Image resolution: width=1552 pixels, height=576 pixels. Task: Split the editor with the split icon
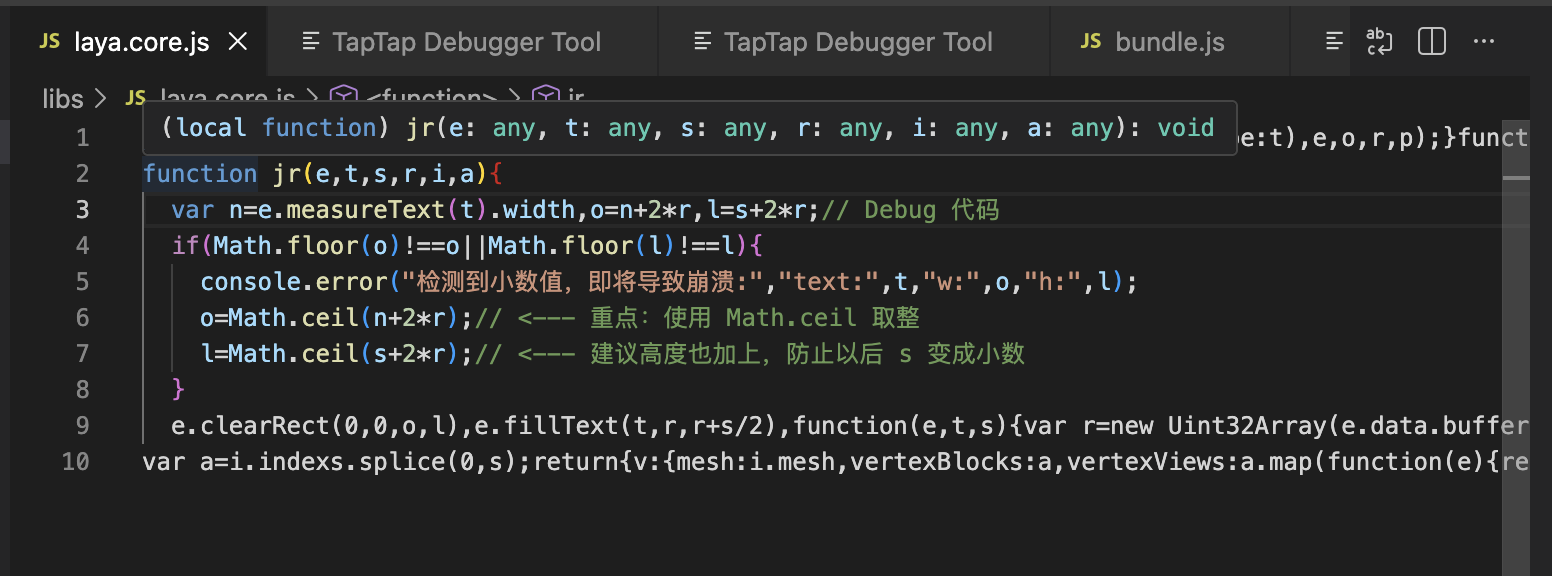pos(1432,42)
